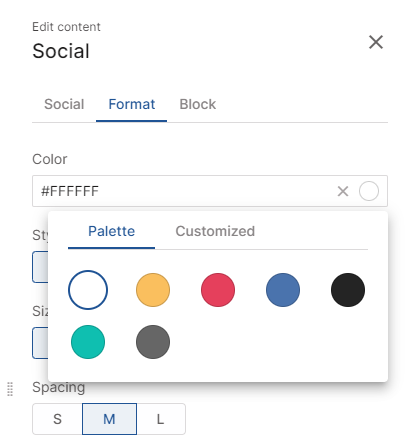Select the red palette swatch
Image resolution: width=410 pixels, height=440 pixels.
pyautogui.click(x=218, y=290)
